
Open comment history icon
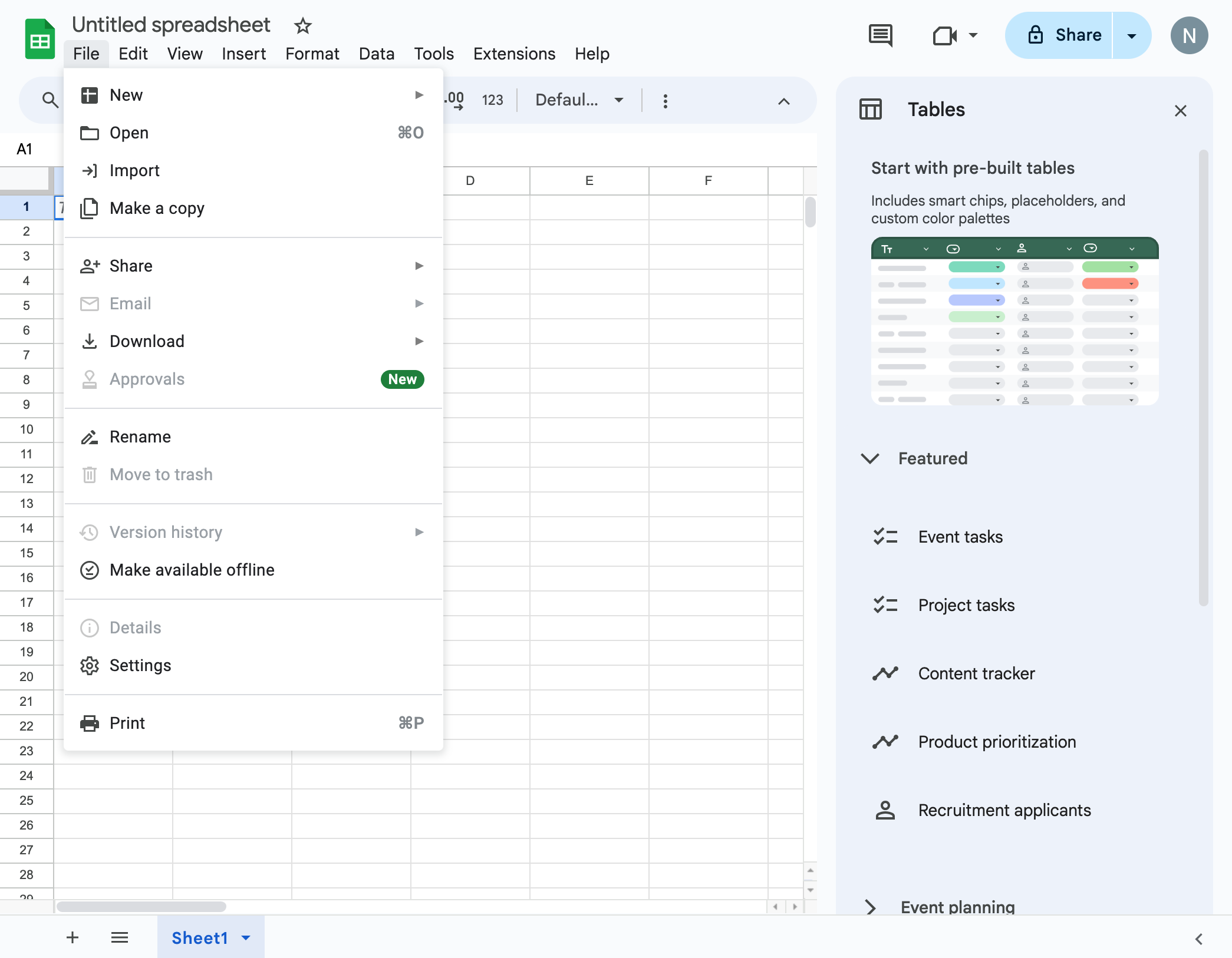[881, 35]
